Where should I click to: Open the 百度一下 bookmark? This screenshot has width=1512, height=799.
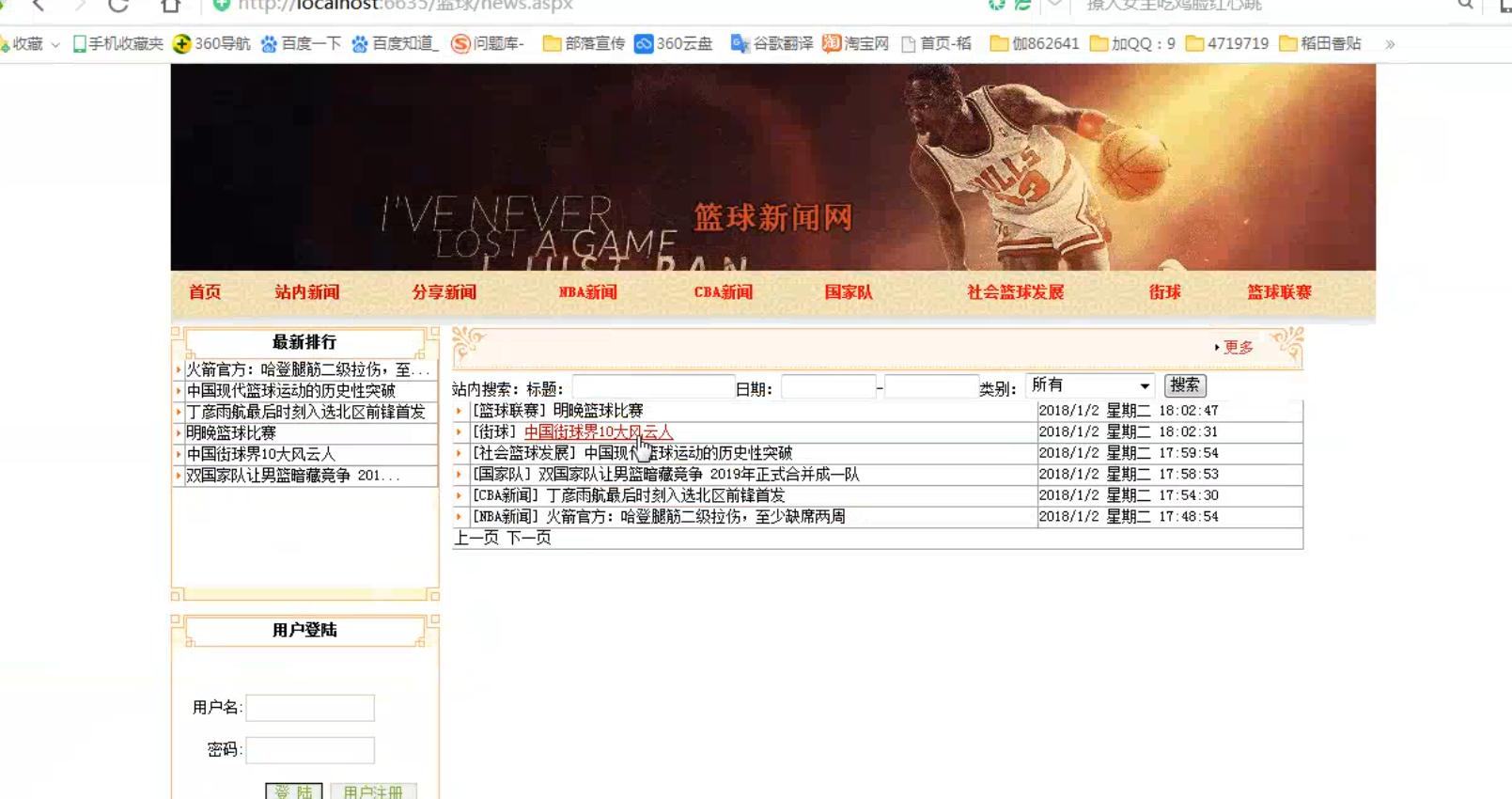[301, 43]
